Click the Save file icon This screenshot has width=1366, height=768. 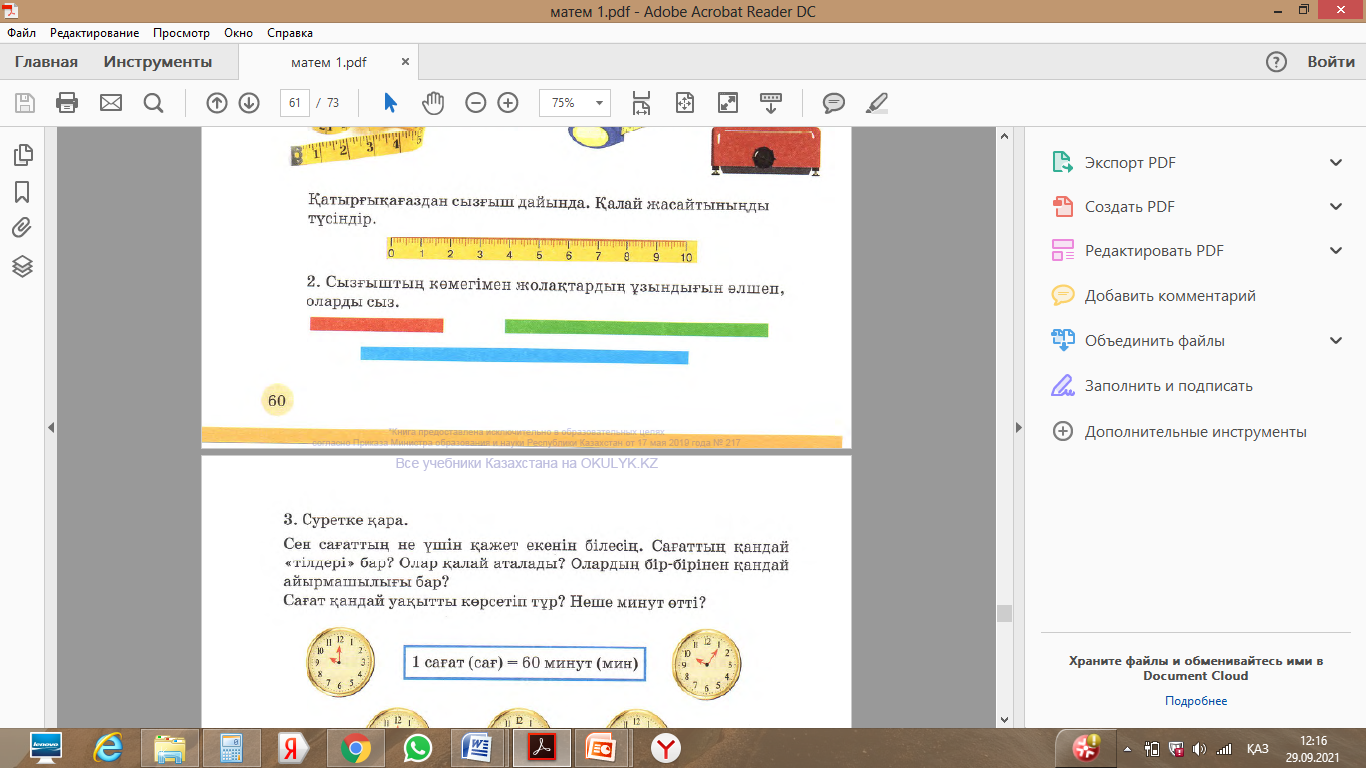tap(25, 103)
